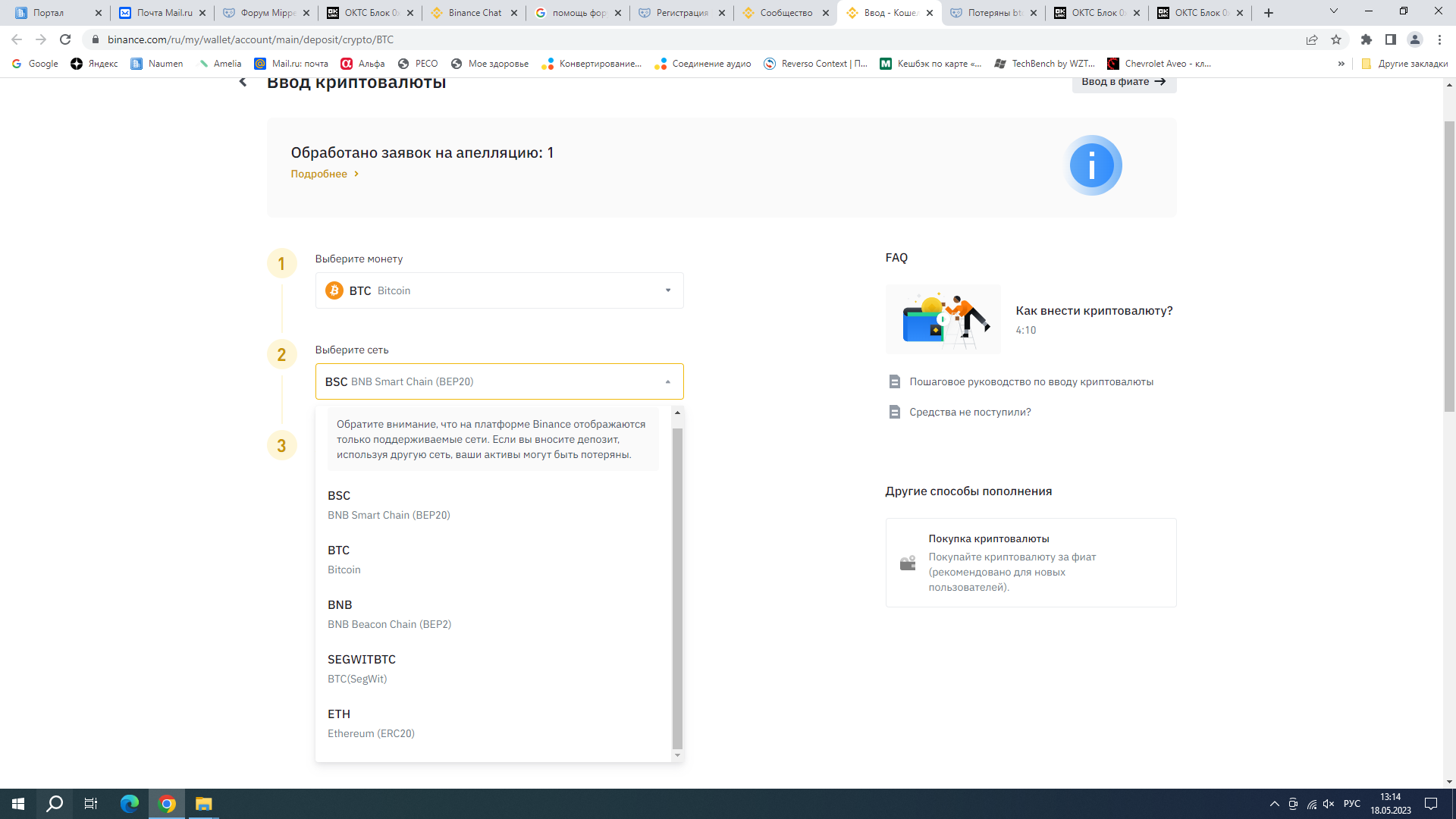Screen dimensions: 1456x819
Task: Open Task View on the taskbar
Action: coord(91,804)
